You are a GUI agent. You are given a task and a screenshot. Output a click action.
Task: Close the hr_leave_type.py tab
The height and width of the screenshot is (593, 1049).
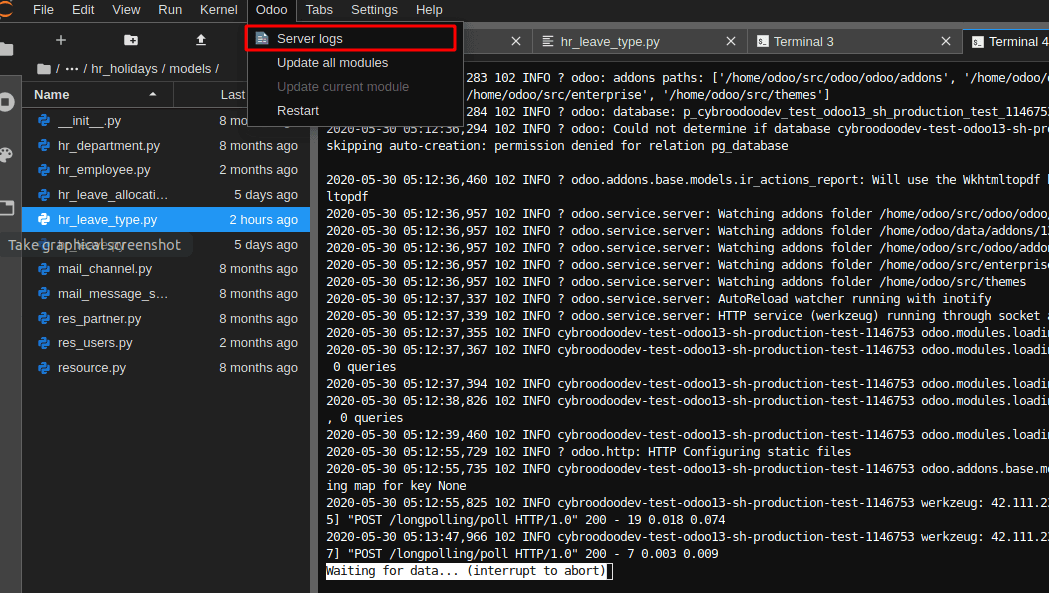tap(731, 41)
